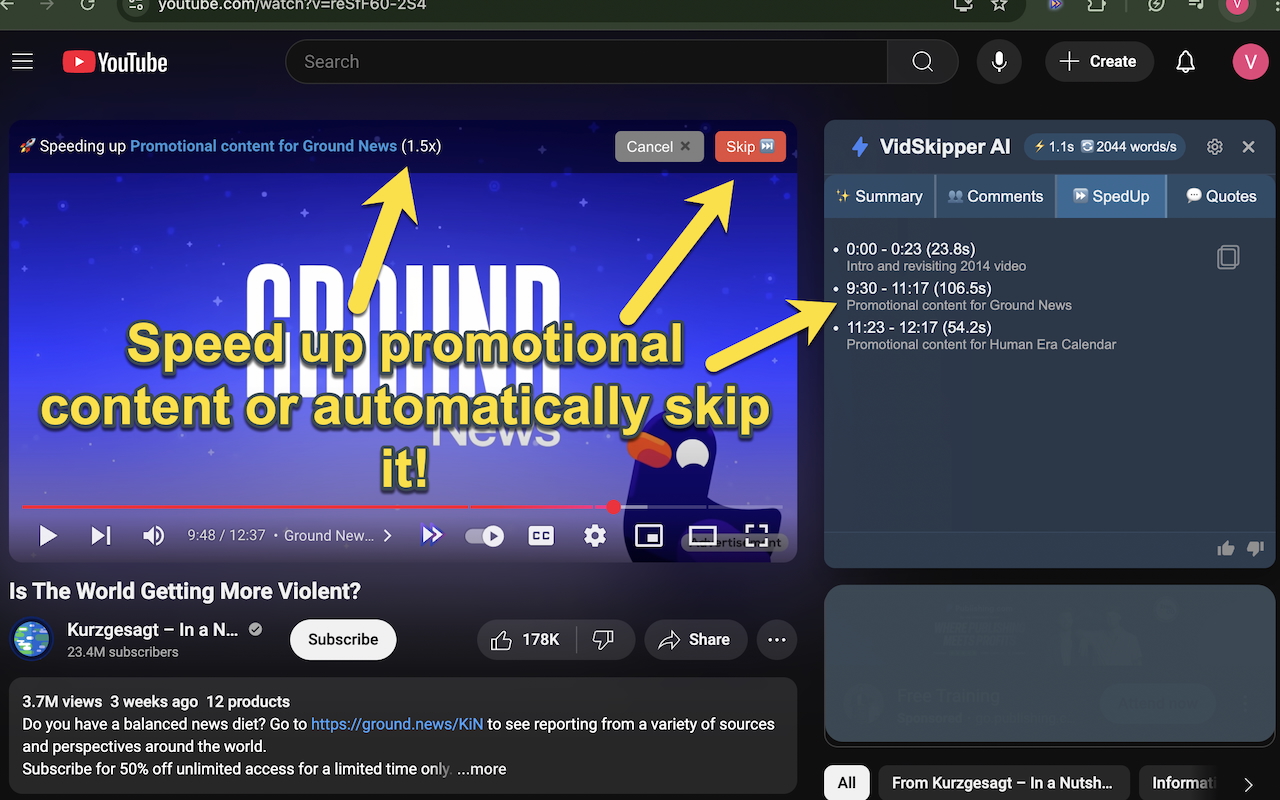
Task: Enable closed captions with the CC icon
Action: (x=541, y=535)
